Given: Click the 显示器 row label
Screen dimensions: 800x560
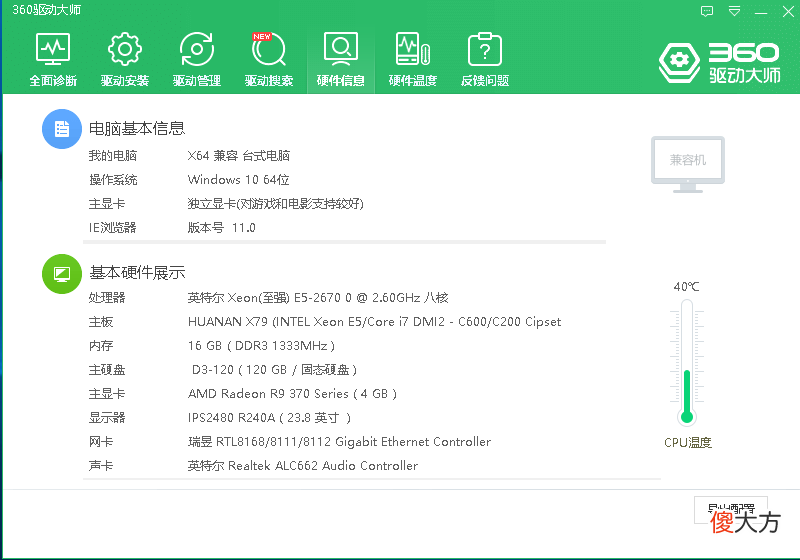Looking at the screenshot, I should coord(107,418).
